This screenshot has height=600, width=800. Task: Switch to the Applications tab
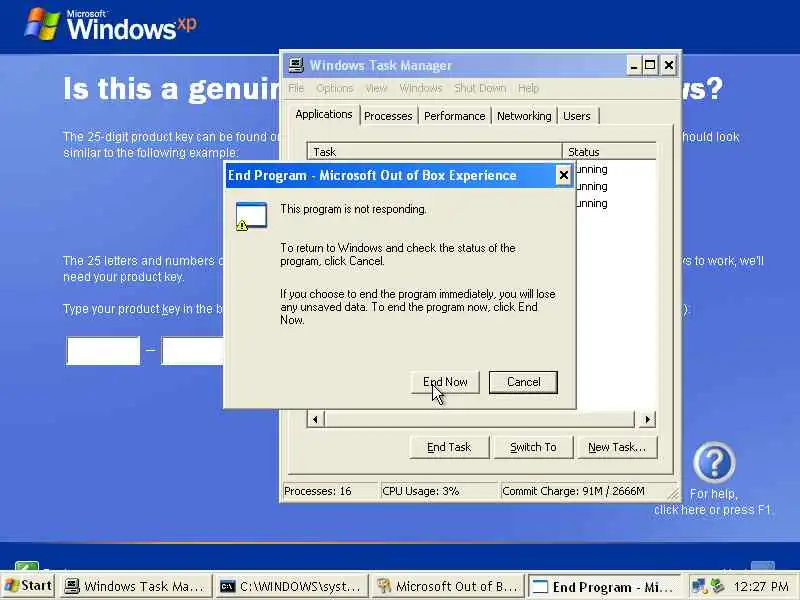point(324,114)
